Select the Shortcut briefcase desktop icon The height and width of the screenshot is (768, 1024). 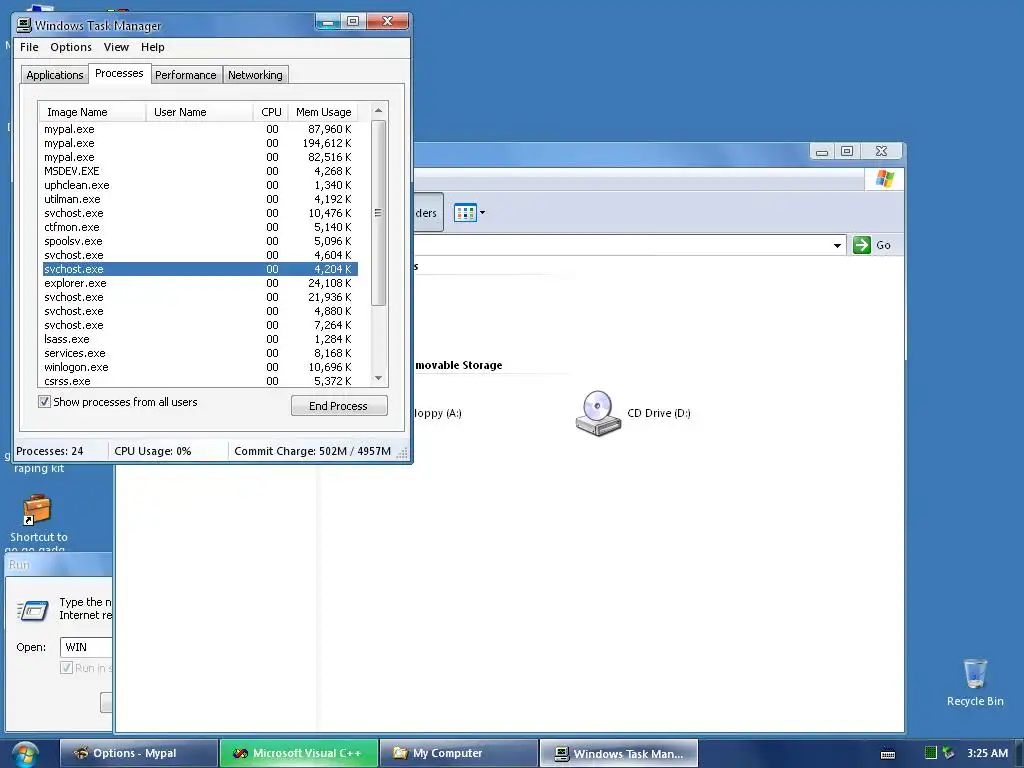pyautogui.click(x=37, y=509)
